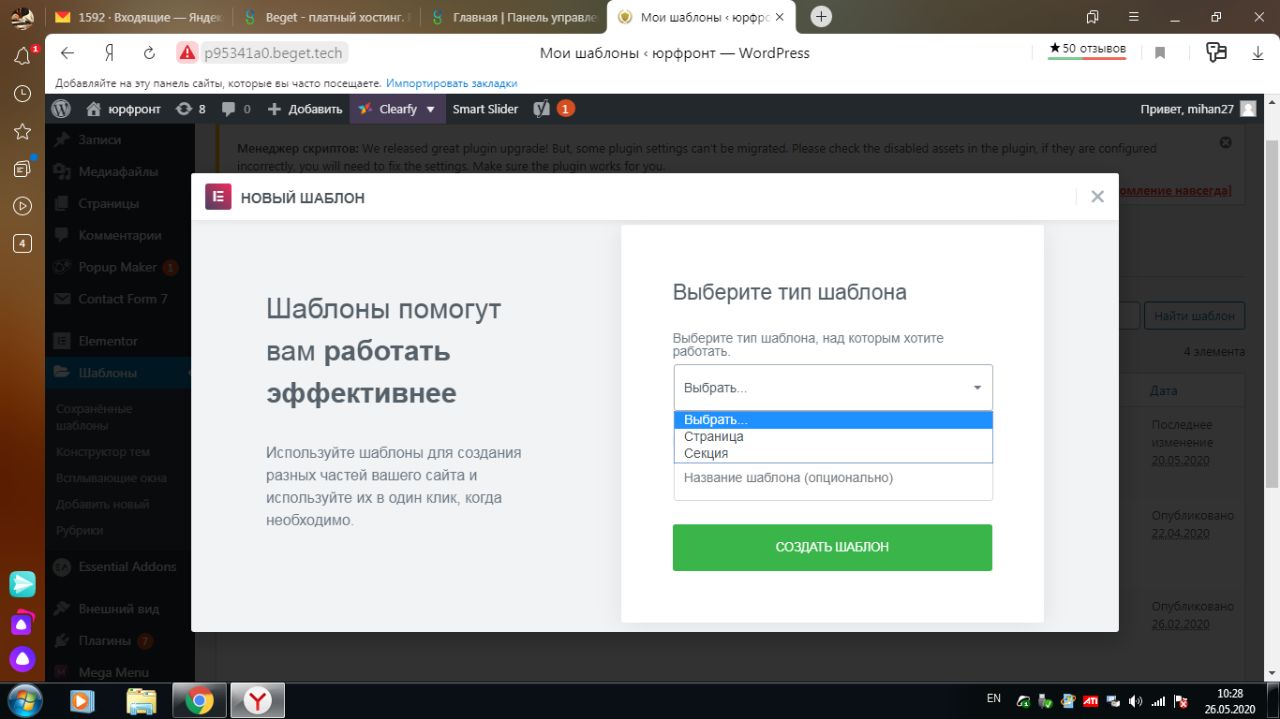
Task: Choose 'Страница' from the dropdown list
Action: coord(833,437)
